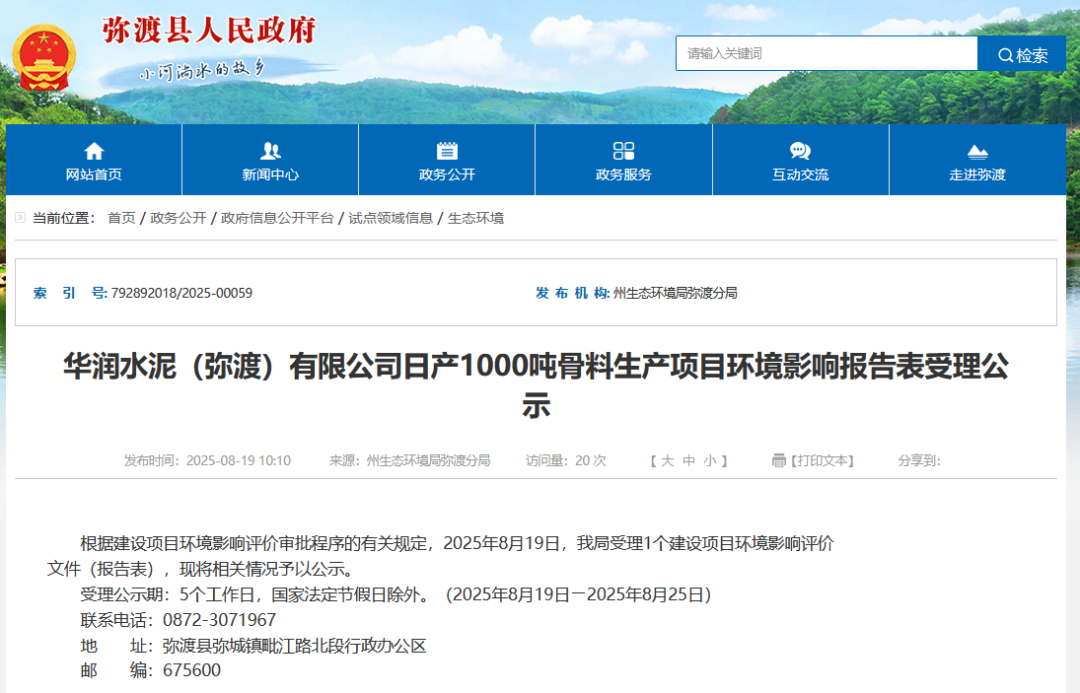Viewport: 1080px width, 693px height.
Task: Click the 打印文本 print link
Action: pyautogui.click(x=822, y=461)
